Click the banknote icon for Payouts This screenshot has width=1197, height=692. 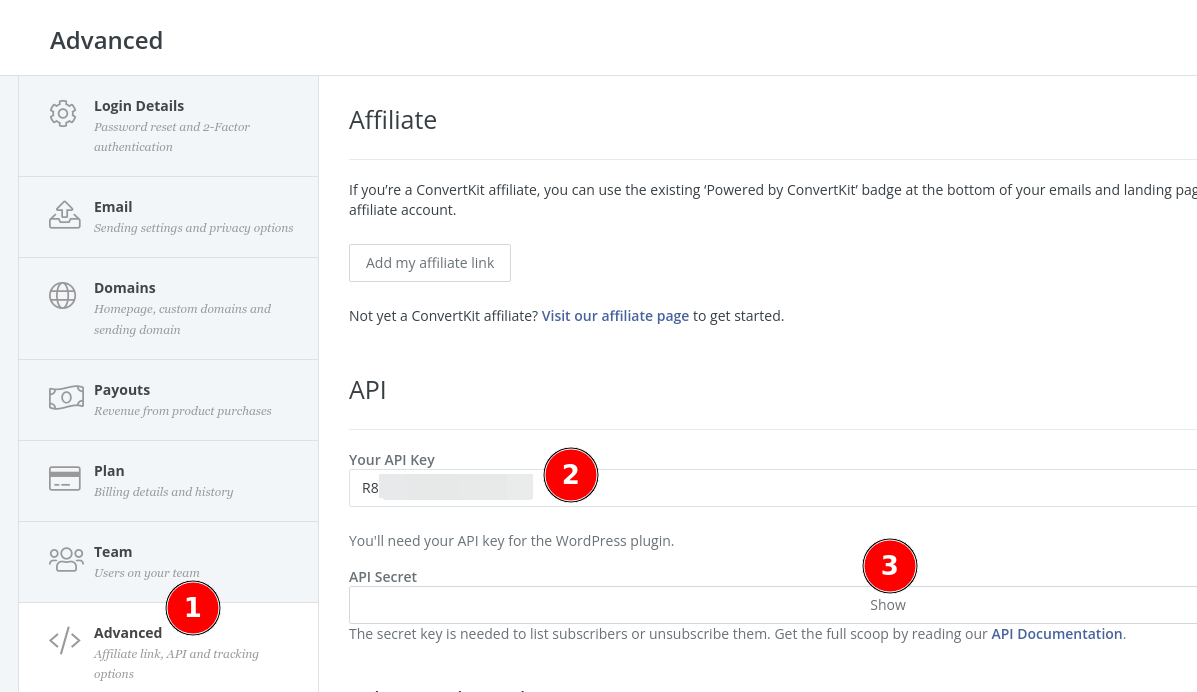pyautogui.click(x=66, y=398)
